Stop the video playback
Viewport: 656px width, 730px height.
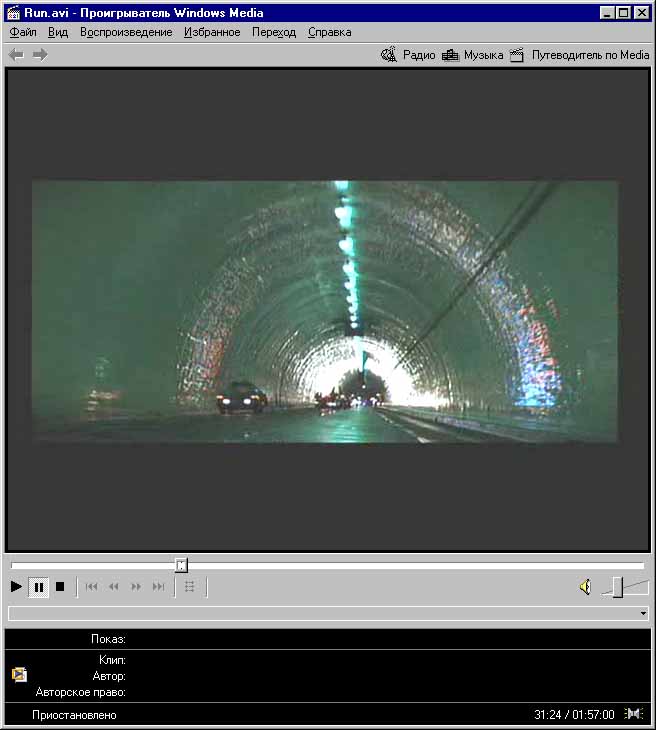click(60, 587)
